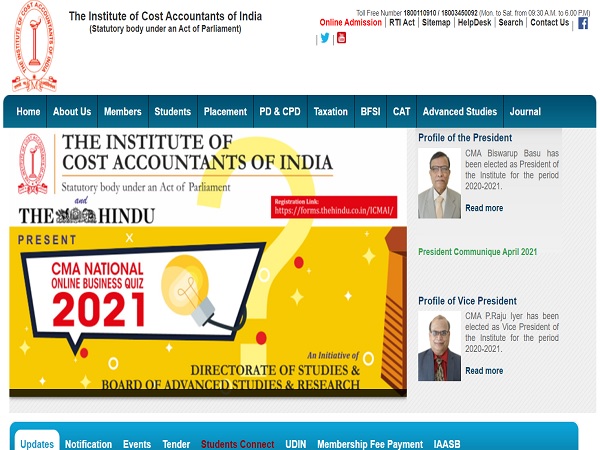The image size is (600, 450).
Task: Open the Students menu
Action: coord(173,112)
